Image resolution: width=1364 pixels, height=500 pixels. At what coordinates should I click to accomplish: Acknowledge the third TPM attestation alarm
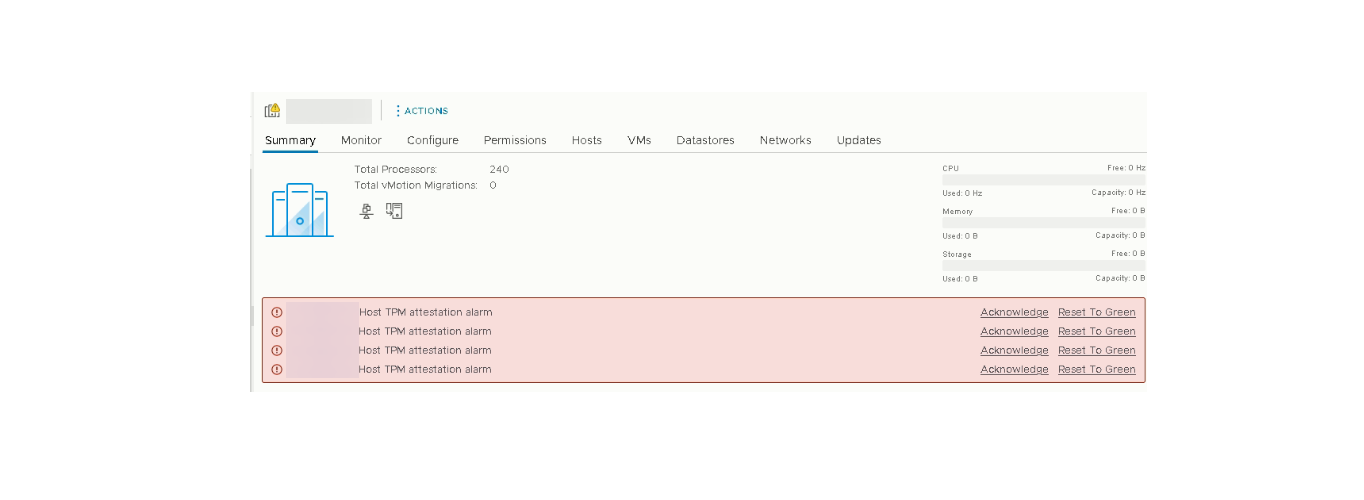1014,350
